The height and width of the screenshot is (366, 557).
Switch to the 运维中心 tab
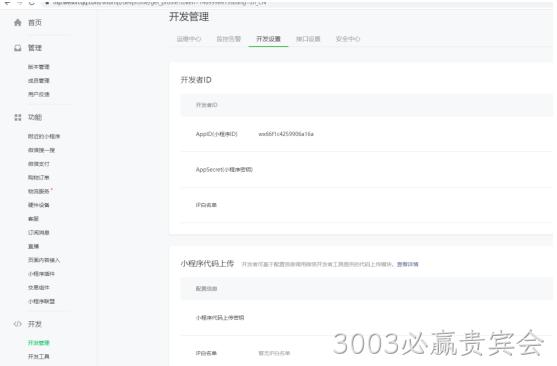[x=189, y=39]
